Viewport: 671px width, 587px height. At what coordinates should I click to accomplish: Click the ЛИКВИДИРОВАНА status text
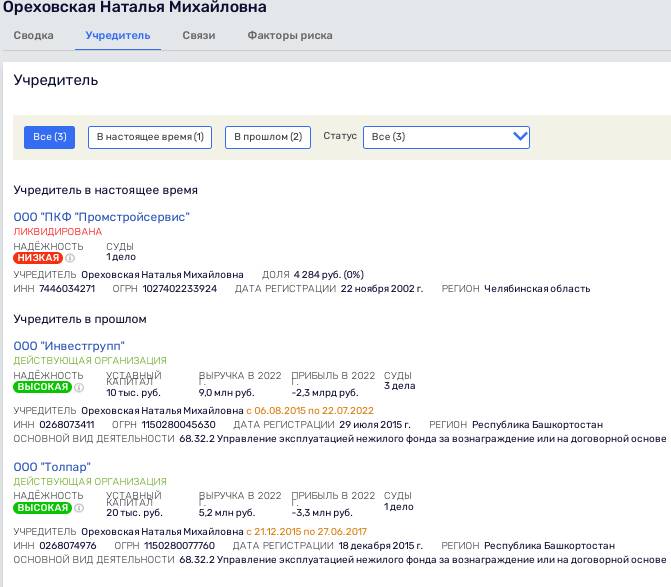58,231
